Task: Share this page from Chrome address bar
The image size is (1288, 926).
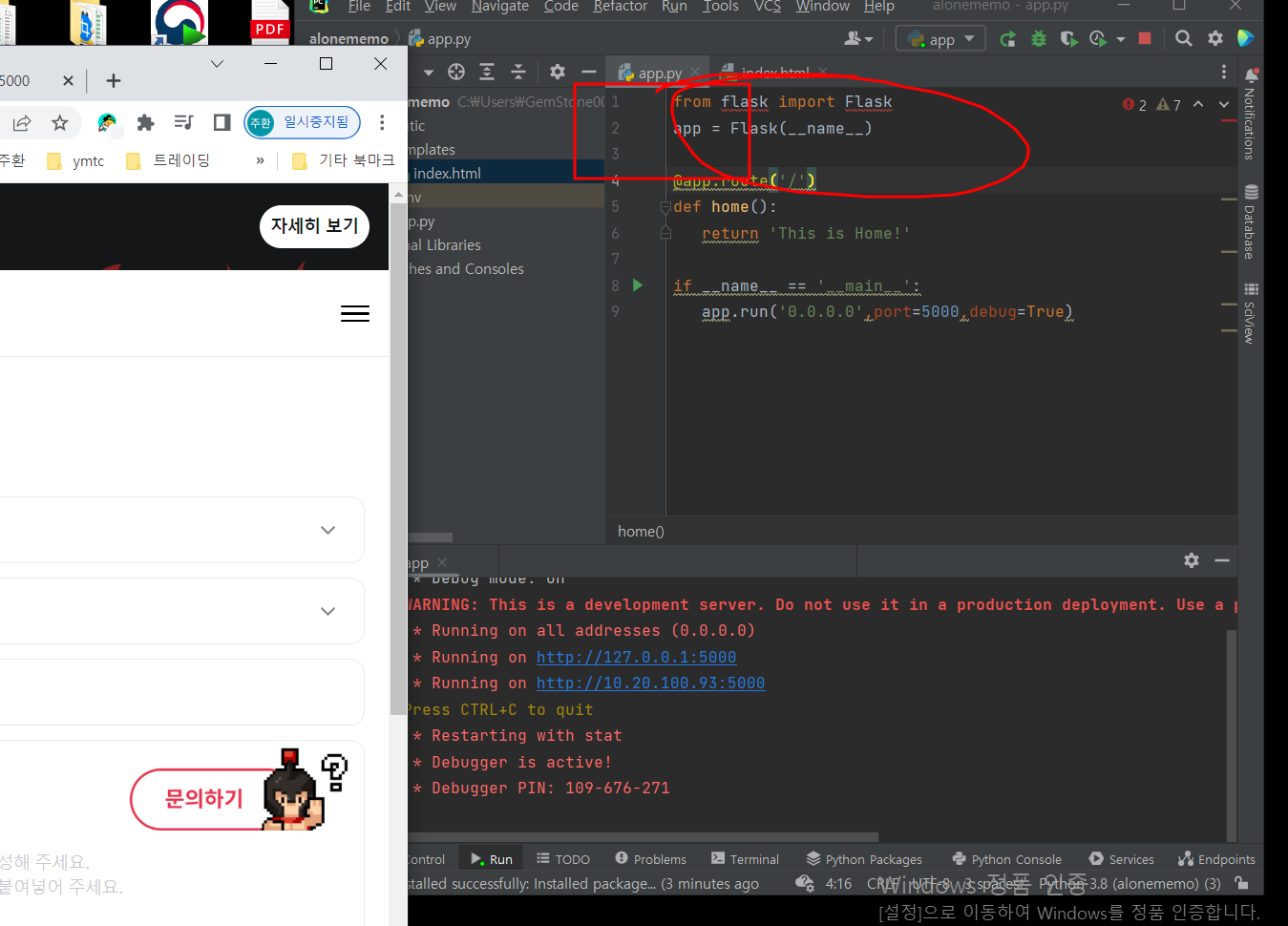Action: pos(22,122)
